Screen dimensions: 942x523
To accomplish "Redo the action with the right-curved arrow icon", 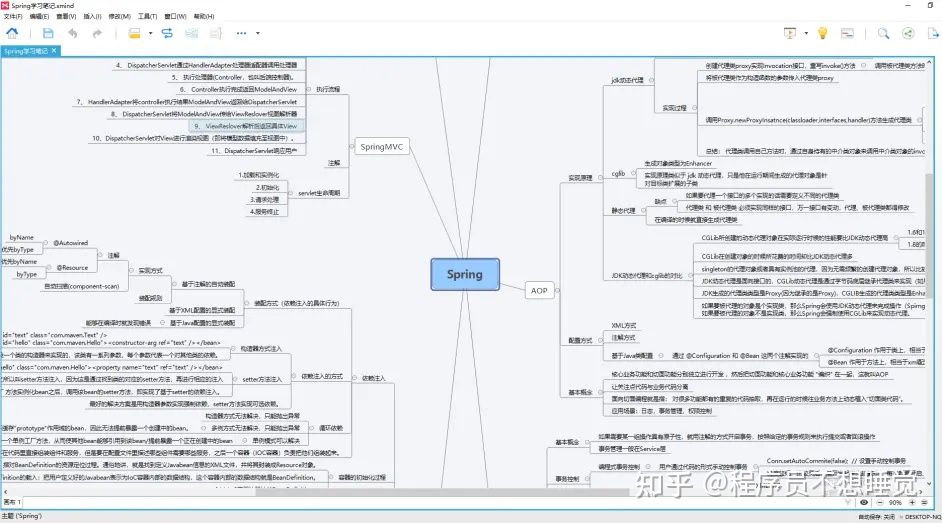I will (x=97, y=33).
